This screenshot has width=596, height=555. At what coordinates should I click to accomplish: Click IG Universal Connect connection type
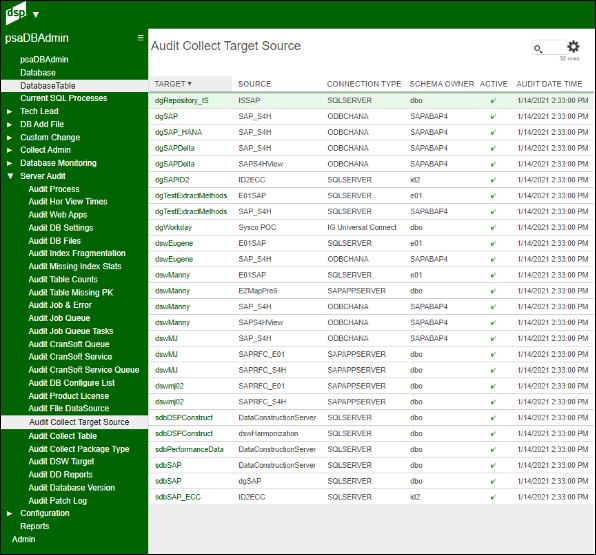click(362, 227)
